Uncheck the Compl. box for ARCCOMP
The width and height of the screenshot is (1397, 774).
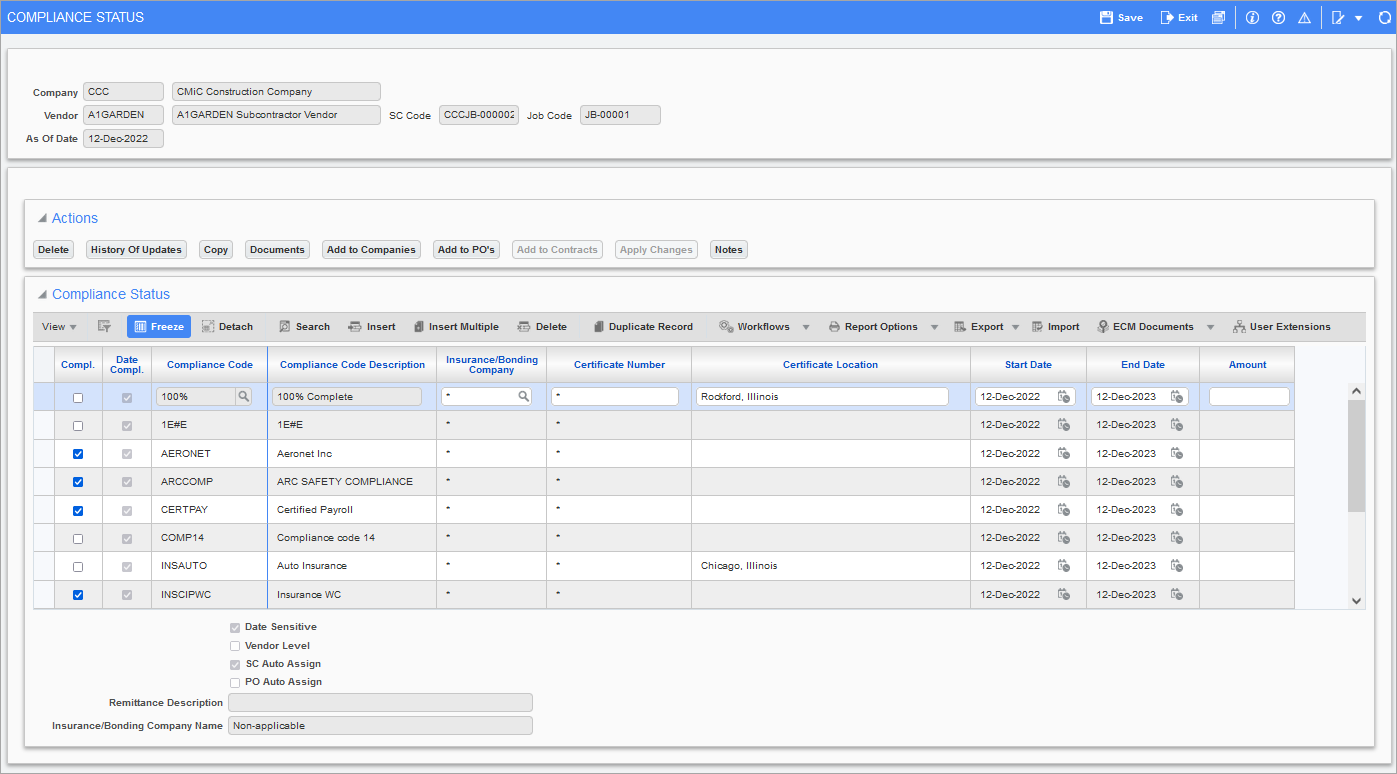78,482
